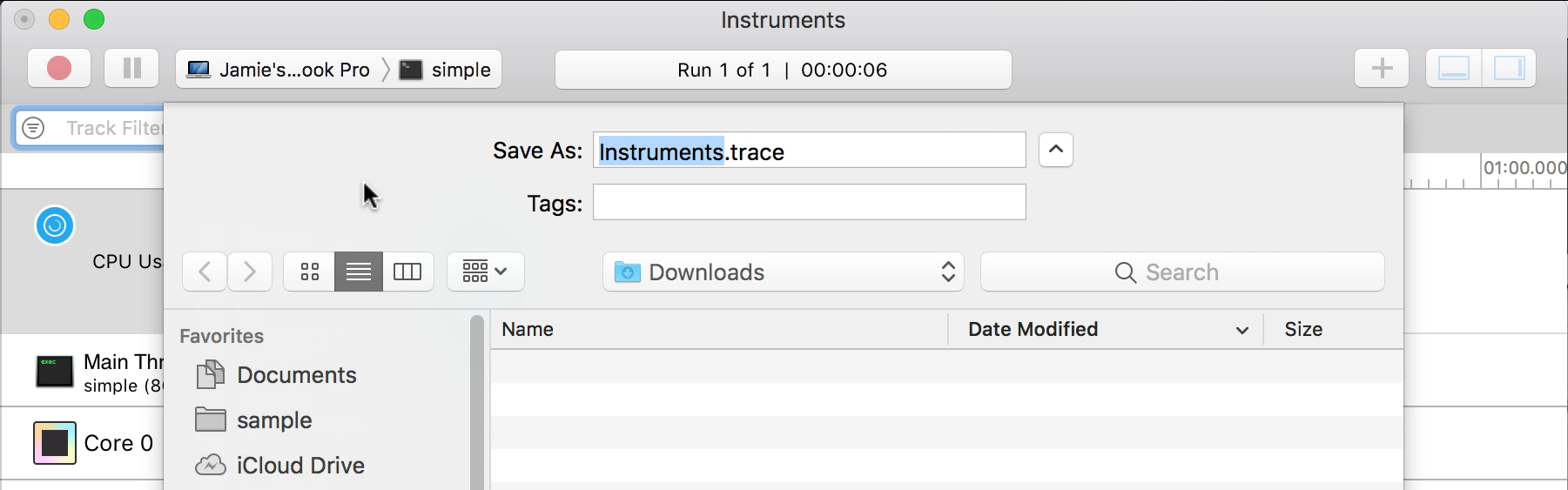Viewport: 1568px width, 490px height.
Task: Click the add instrument plus button
Action: point(1381,69)
